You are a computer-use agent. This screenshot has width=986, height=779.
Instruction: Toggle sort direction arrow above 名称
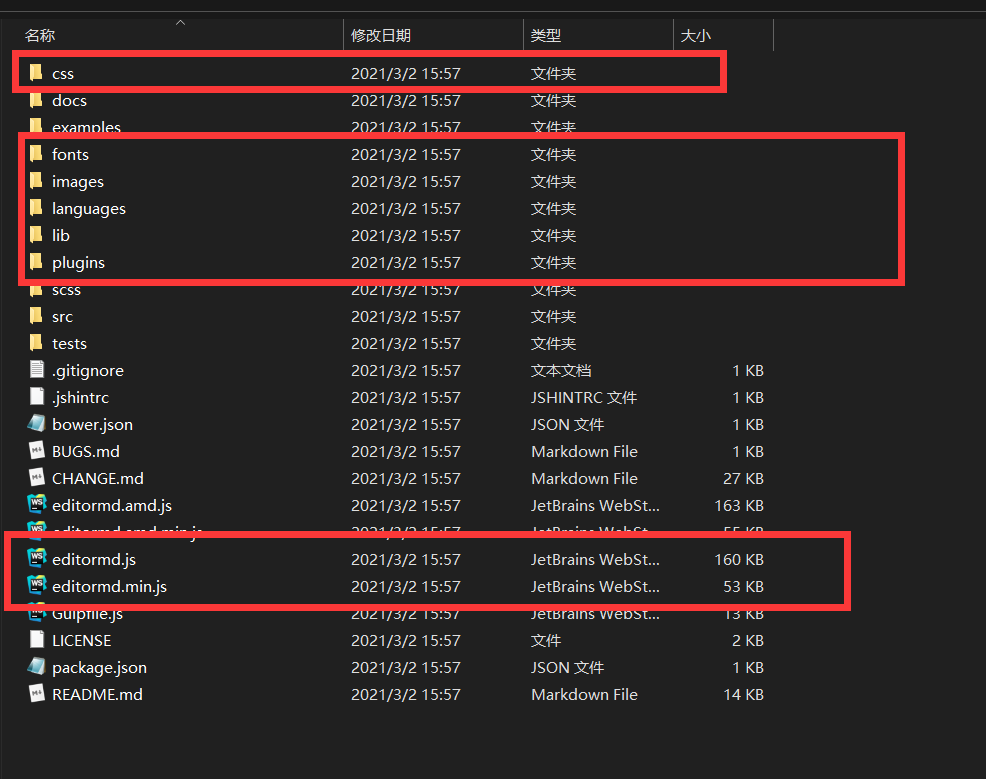pos(180,23)
